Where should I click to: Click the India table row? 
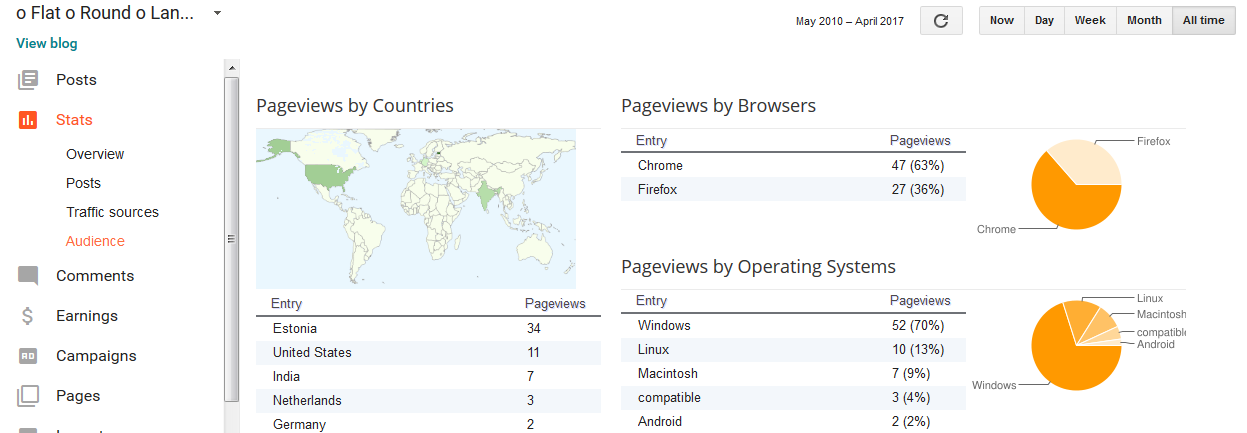[x=428, y=376]
